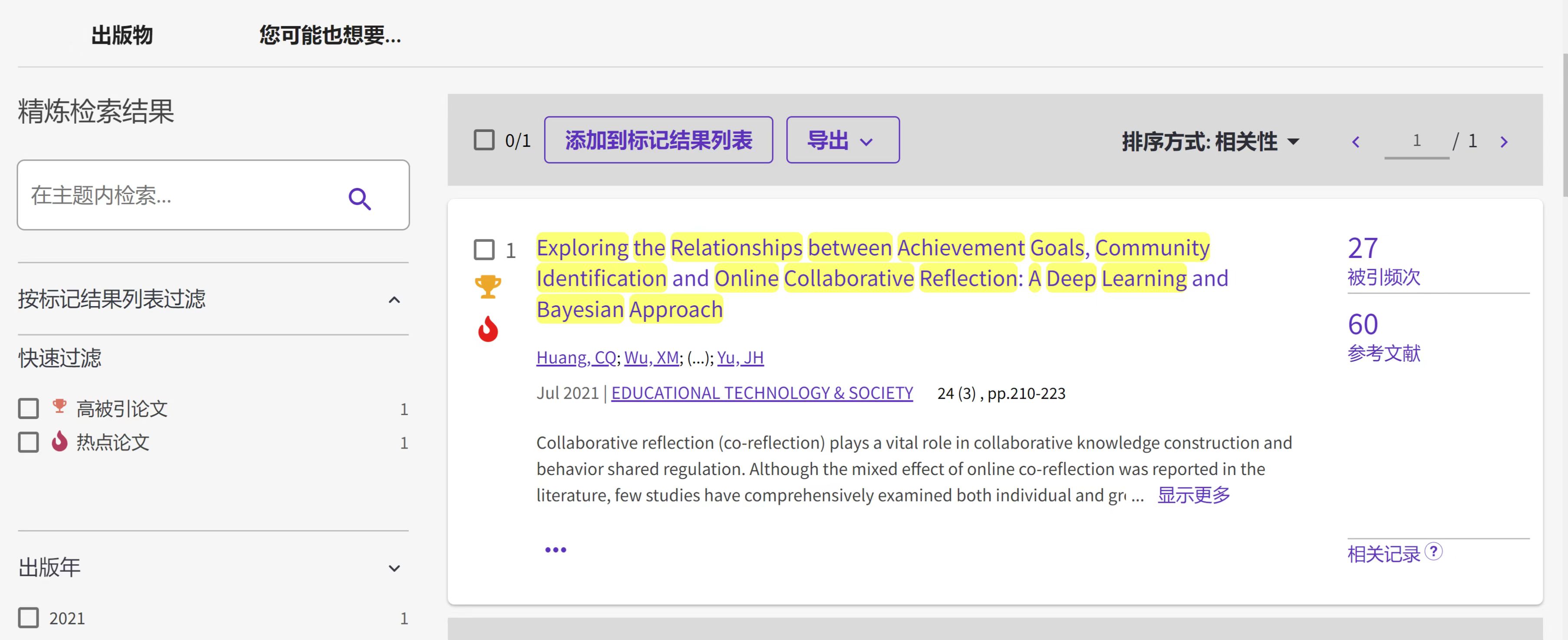The height and width of the screenshot is (640, 1568).
Task: Open the 导出 export dropdown
Action: coord(843,140)
